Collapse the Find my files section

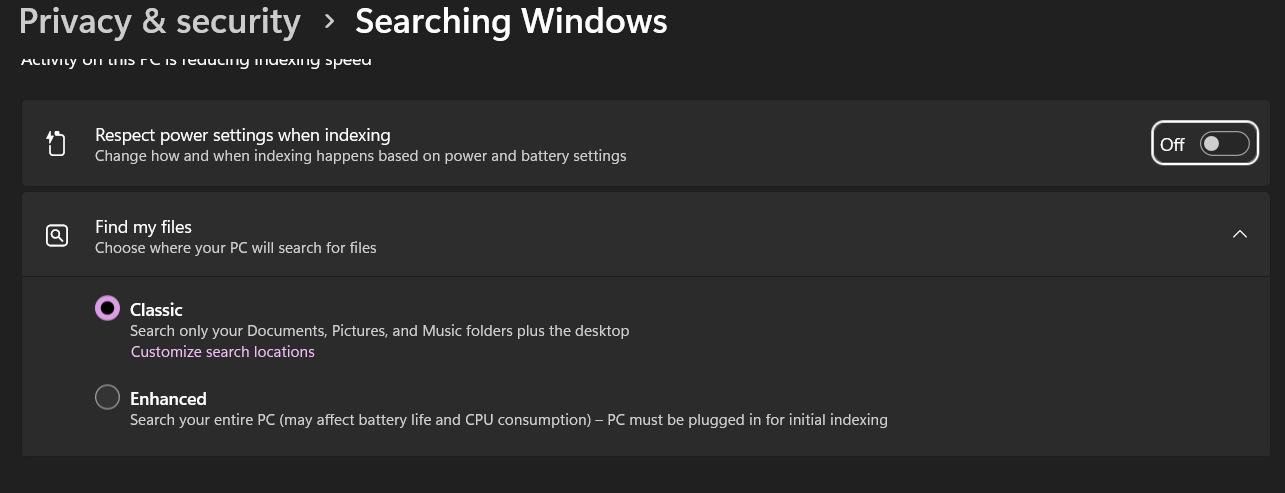1240,234
